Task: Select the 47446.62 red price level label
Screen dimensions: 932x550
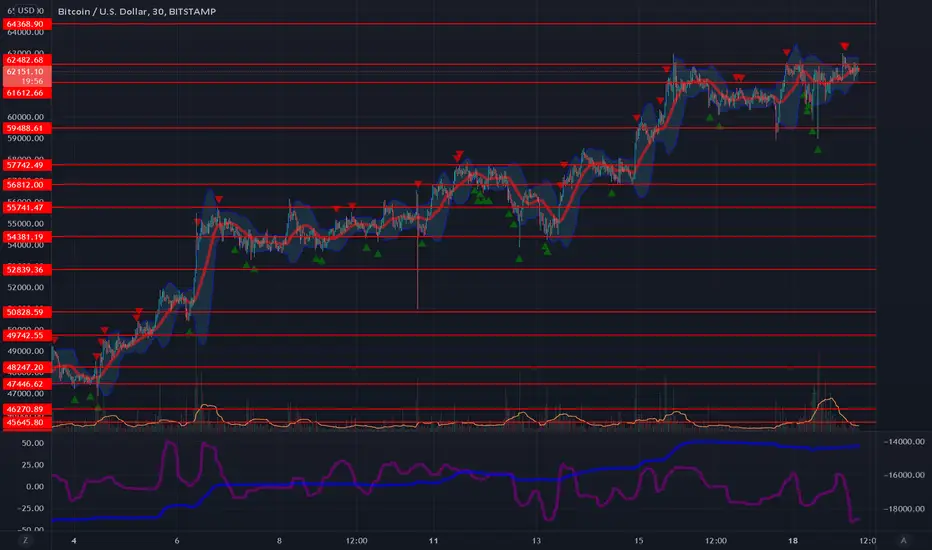Action: [26, 384]
